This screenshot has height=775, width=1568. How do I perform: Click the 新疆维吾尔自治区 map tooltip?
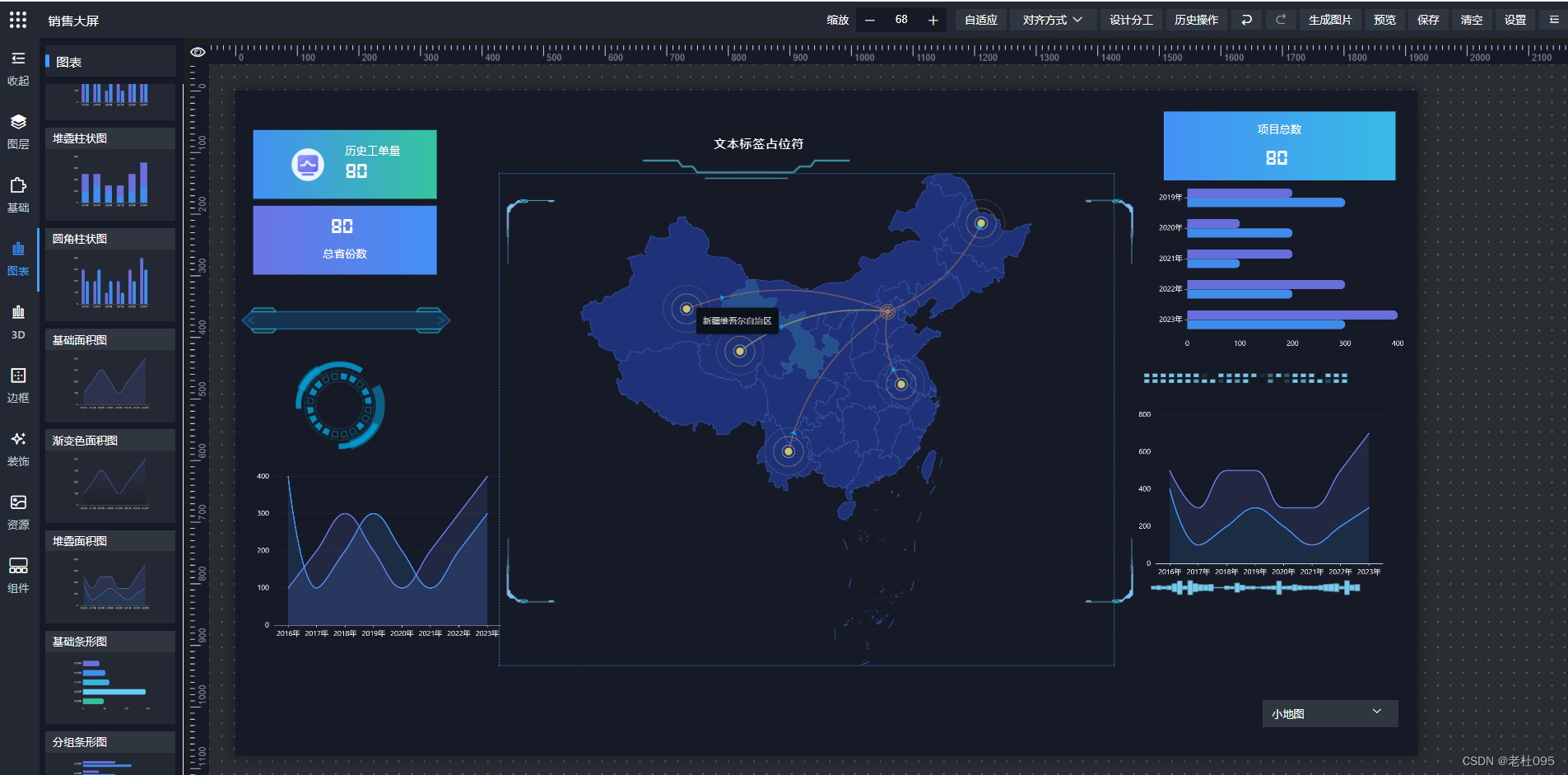(x=737, y=321)
